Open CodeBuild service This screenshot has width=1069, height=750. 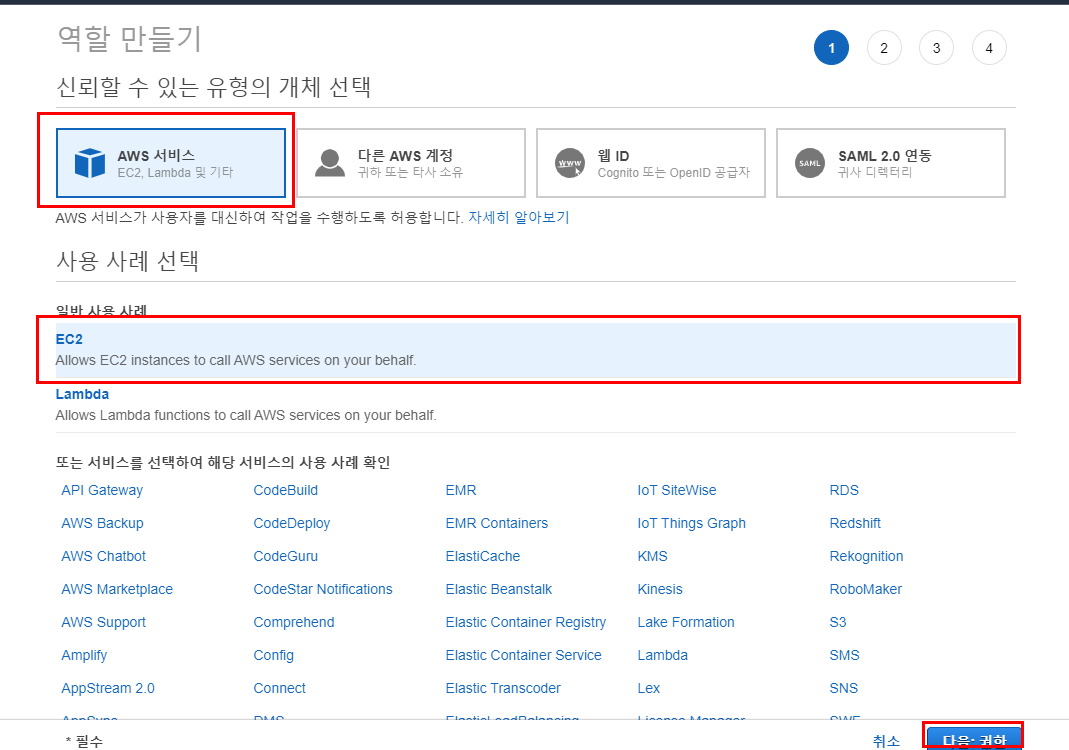click(286, 490)
